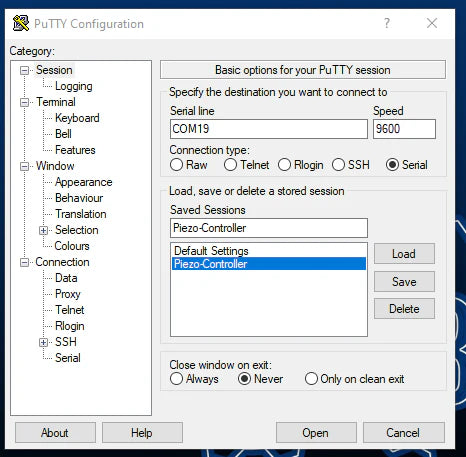Screen dimensions: 466x457
Task: Open the Colours category
Action: [x=72, y=246]
